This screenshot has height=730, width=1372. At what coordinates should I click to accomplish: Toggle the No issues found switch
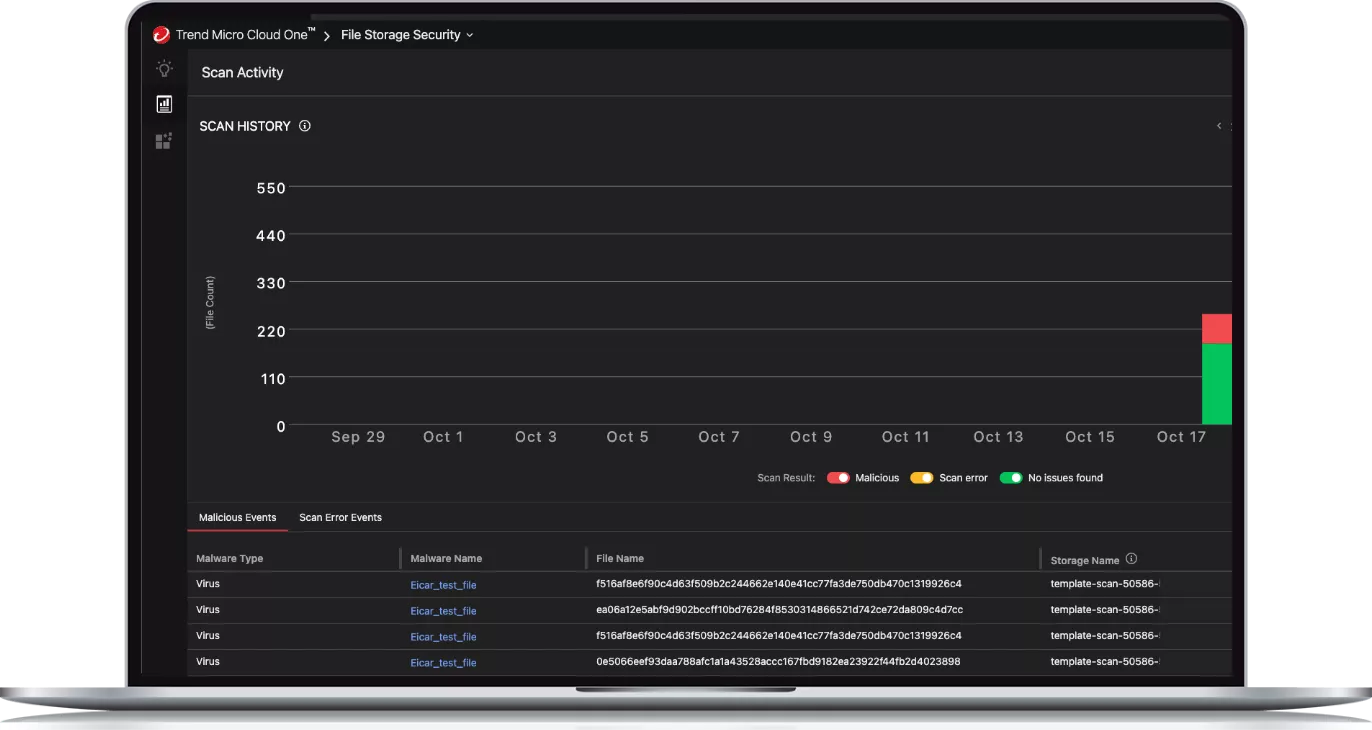pos(1011,478)
